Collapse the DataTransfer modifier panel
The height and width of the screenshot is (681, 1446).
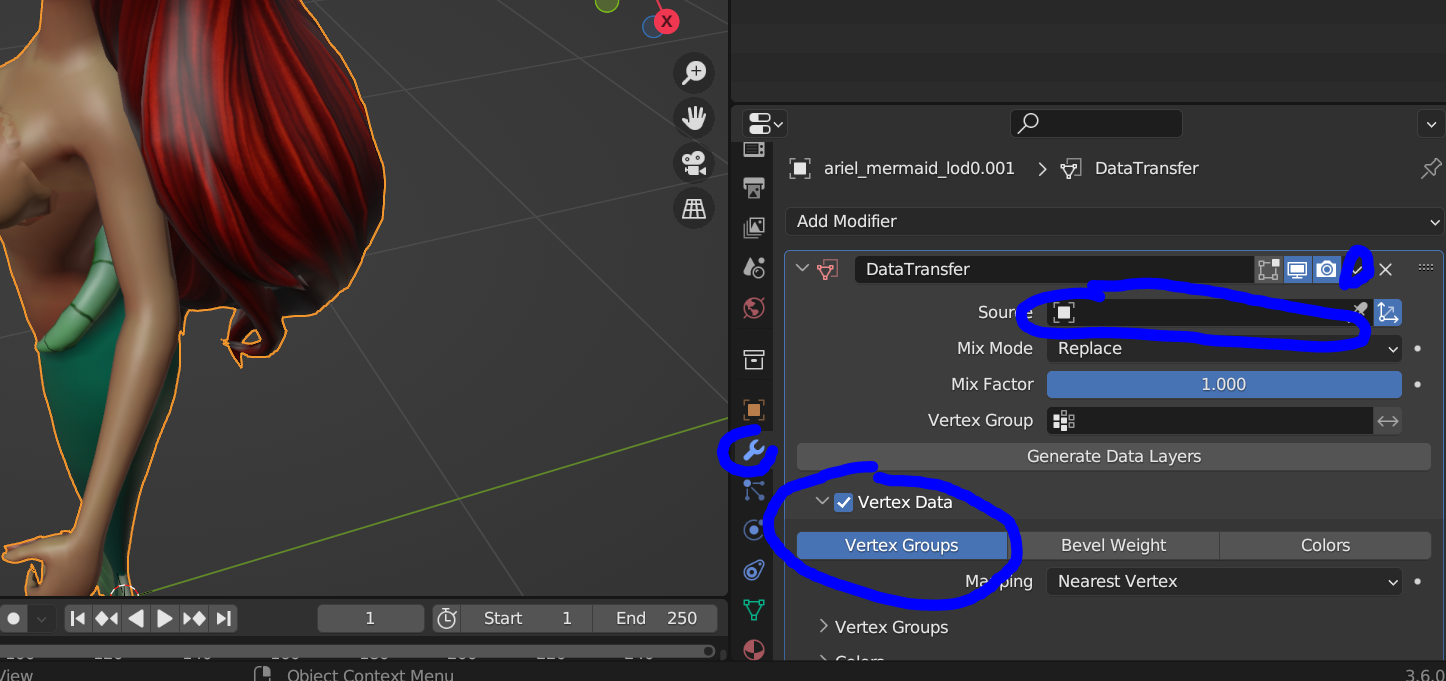(x=802, y=268)
